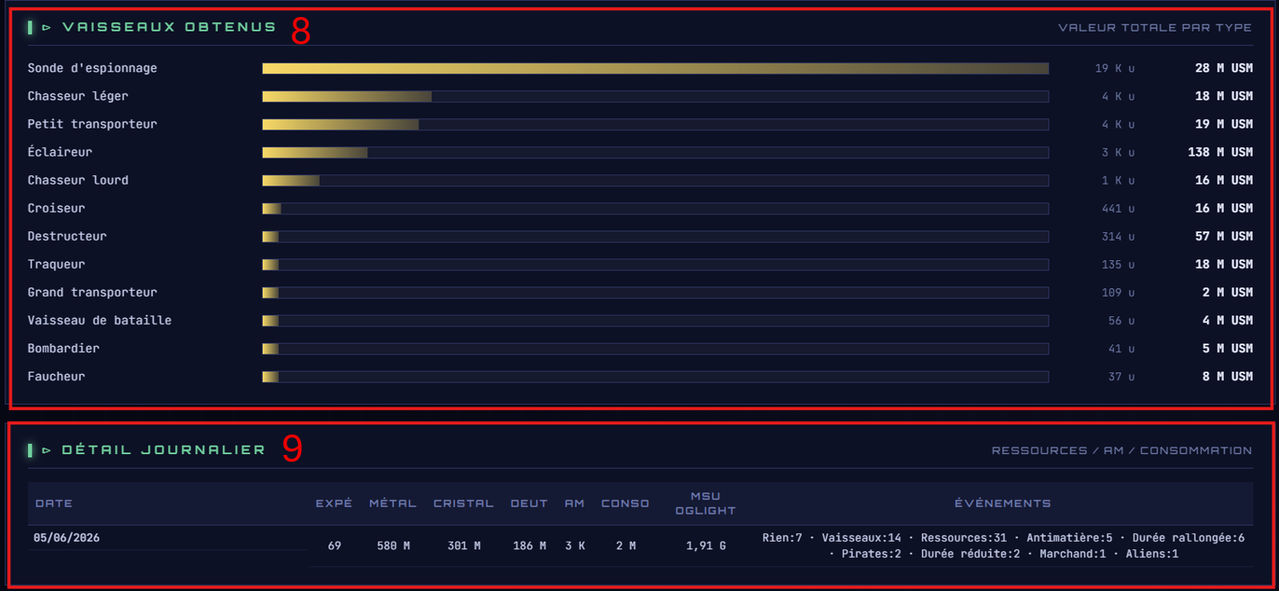Click the Détail Journalier heading
1279x591 pixels.
164,450
